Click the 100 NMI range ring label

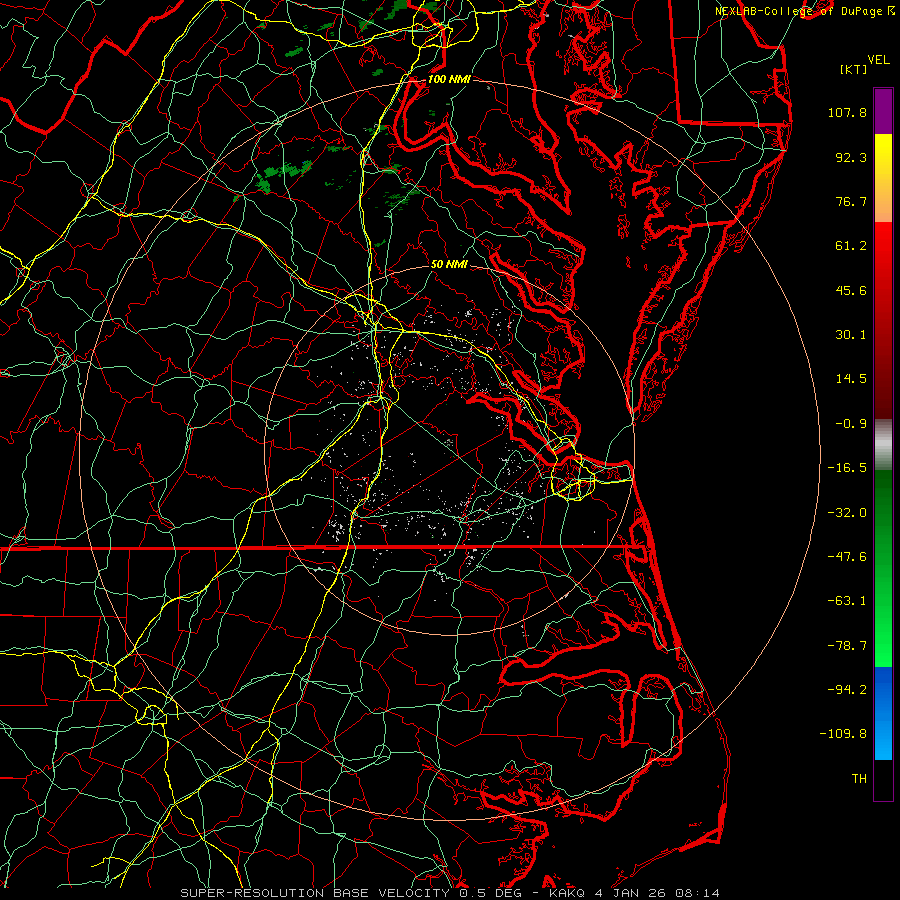[x=449, y=79]
